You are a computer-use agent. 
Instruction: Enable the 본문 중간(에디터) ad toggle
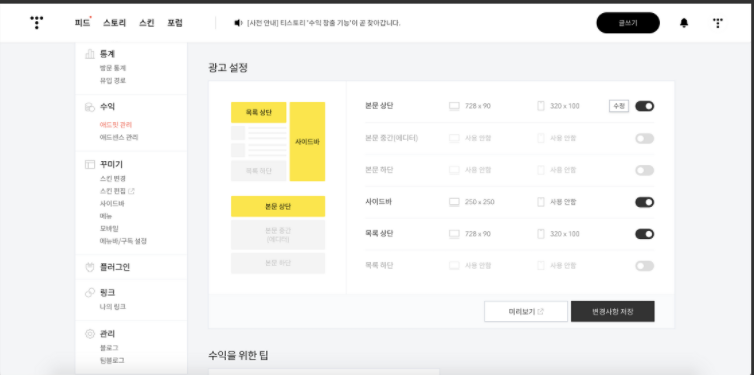click(x=644, y=138)
